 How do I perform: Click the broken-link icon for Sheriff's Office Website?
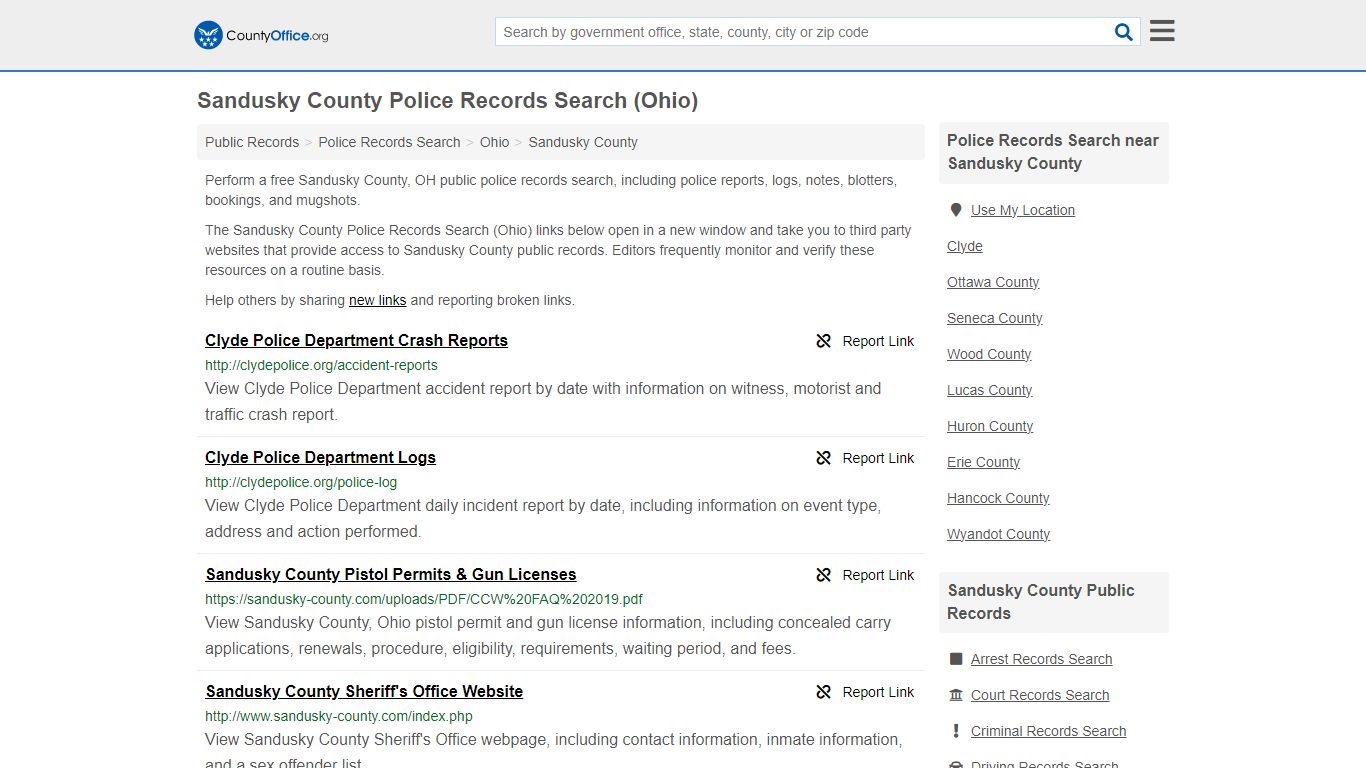[823, 692]
